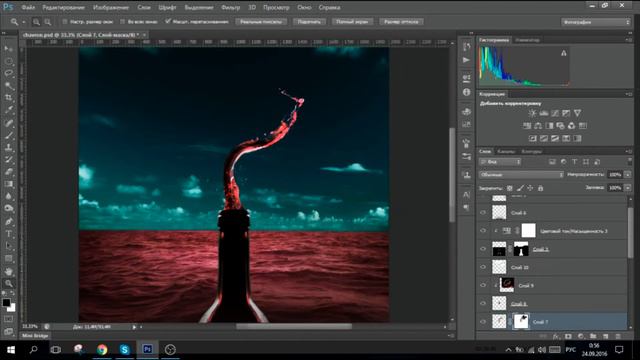The height and width of the screenshot is (360, 640).
Task: Add a Vibrance adjustment layer
Action: point(577,113)
